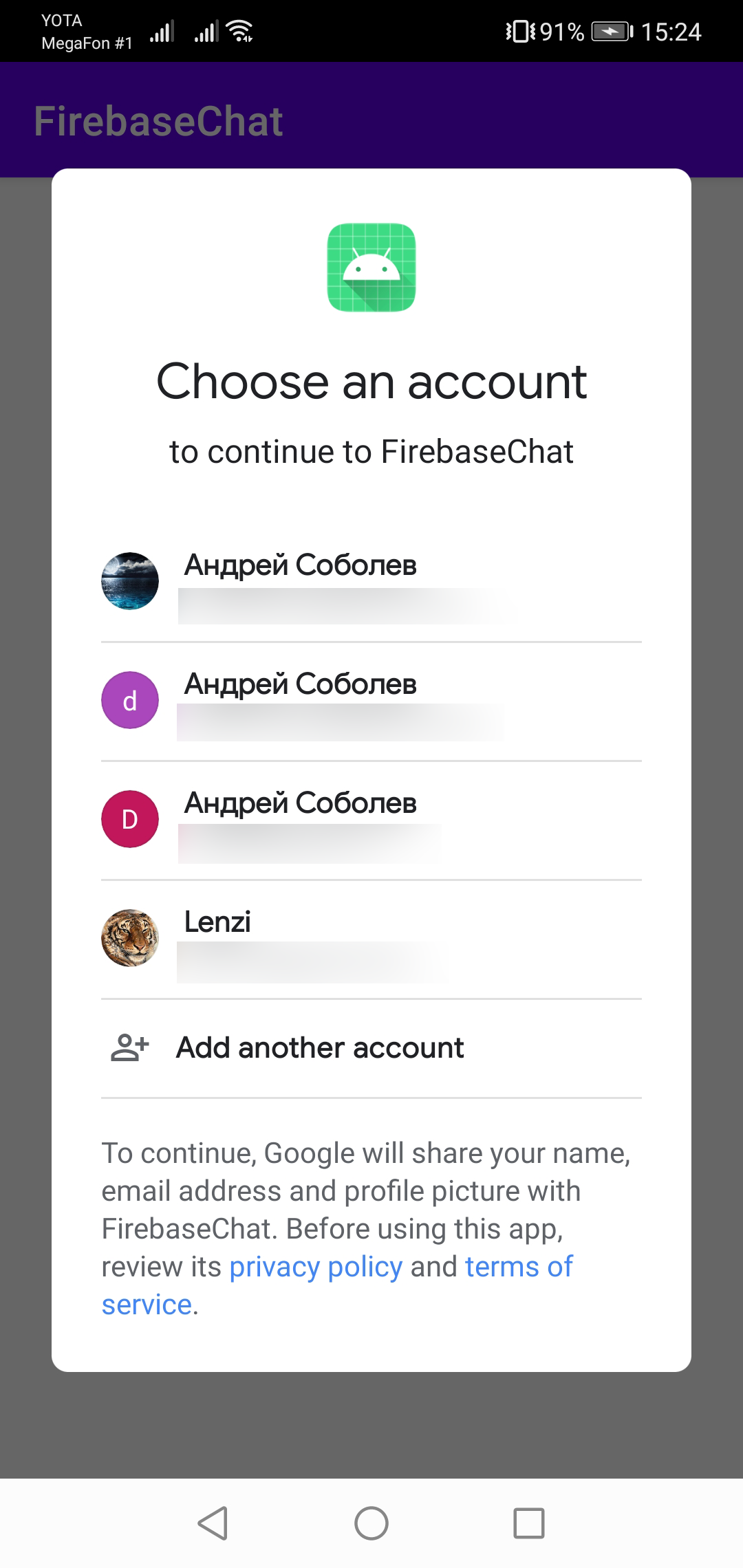The height and width of the screenshot is (1568, 743).
Task: Choose Add another account
Action: click(320, 1047)
